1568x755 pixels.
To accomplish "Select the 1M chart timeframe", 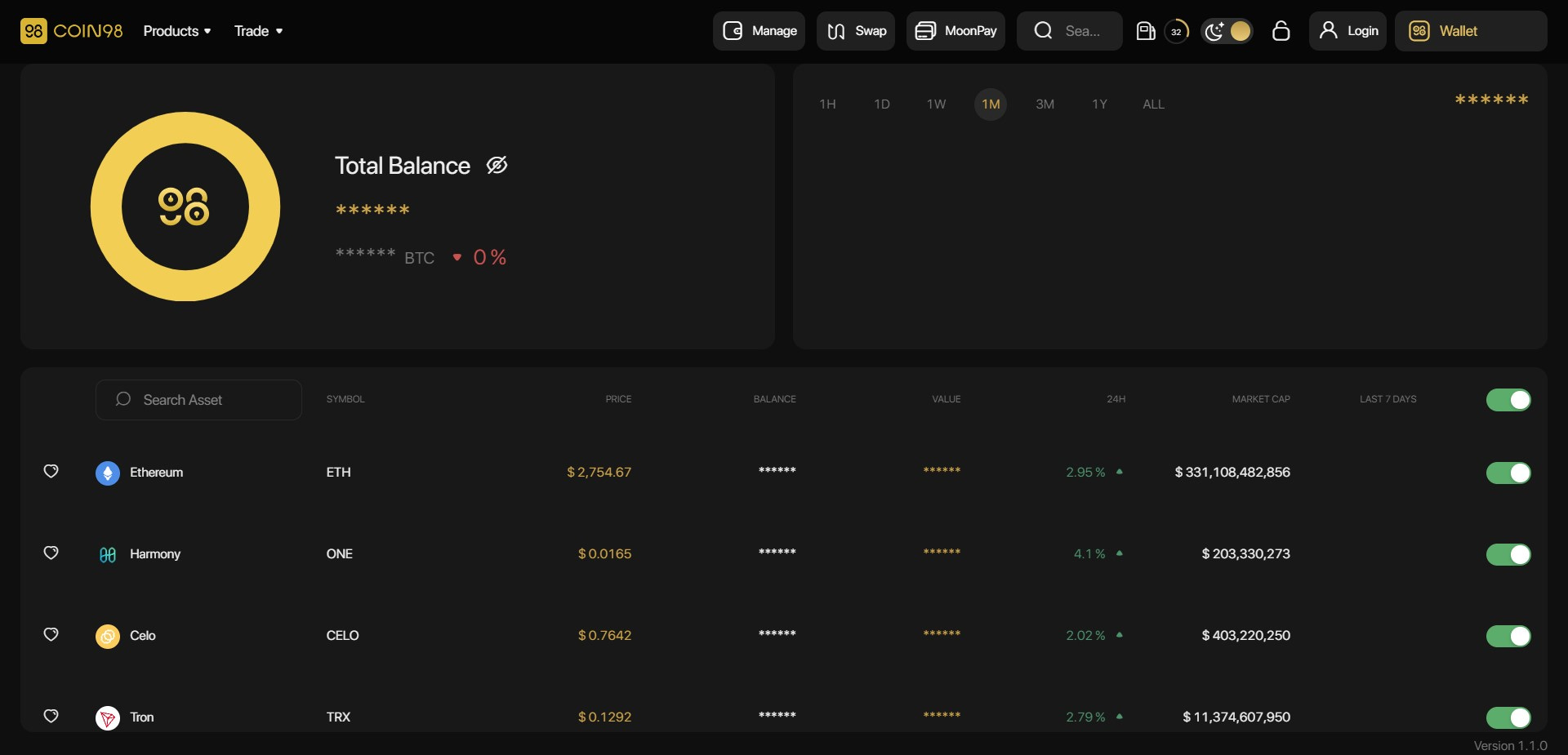I will [991, 104].
